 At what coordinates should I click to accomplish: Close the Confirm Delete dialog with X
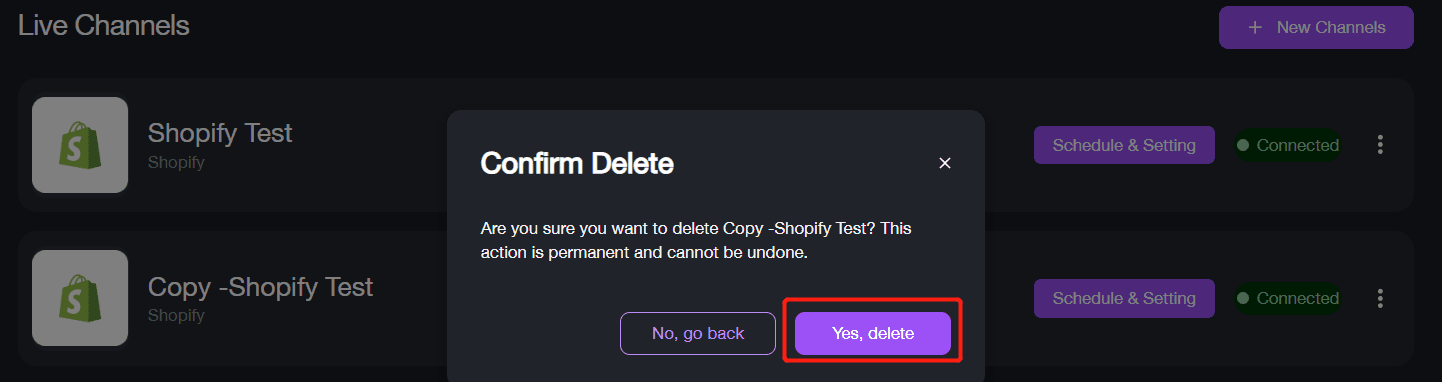944,163
